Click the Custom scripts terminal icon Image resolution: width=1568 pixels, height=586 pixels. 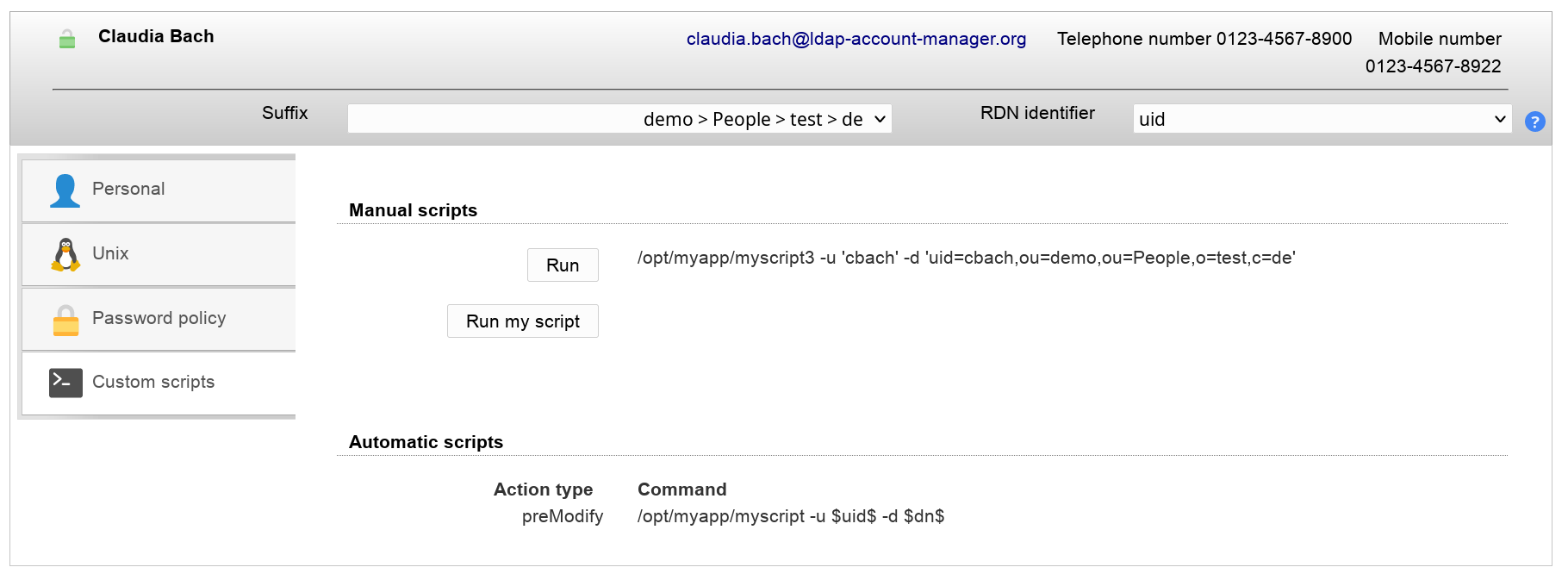coord(65,383)
